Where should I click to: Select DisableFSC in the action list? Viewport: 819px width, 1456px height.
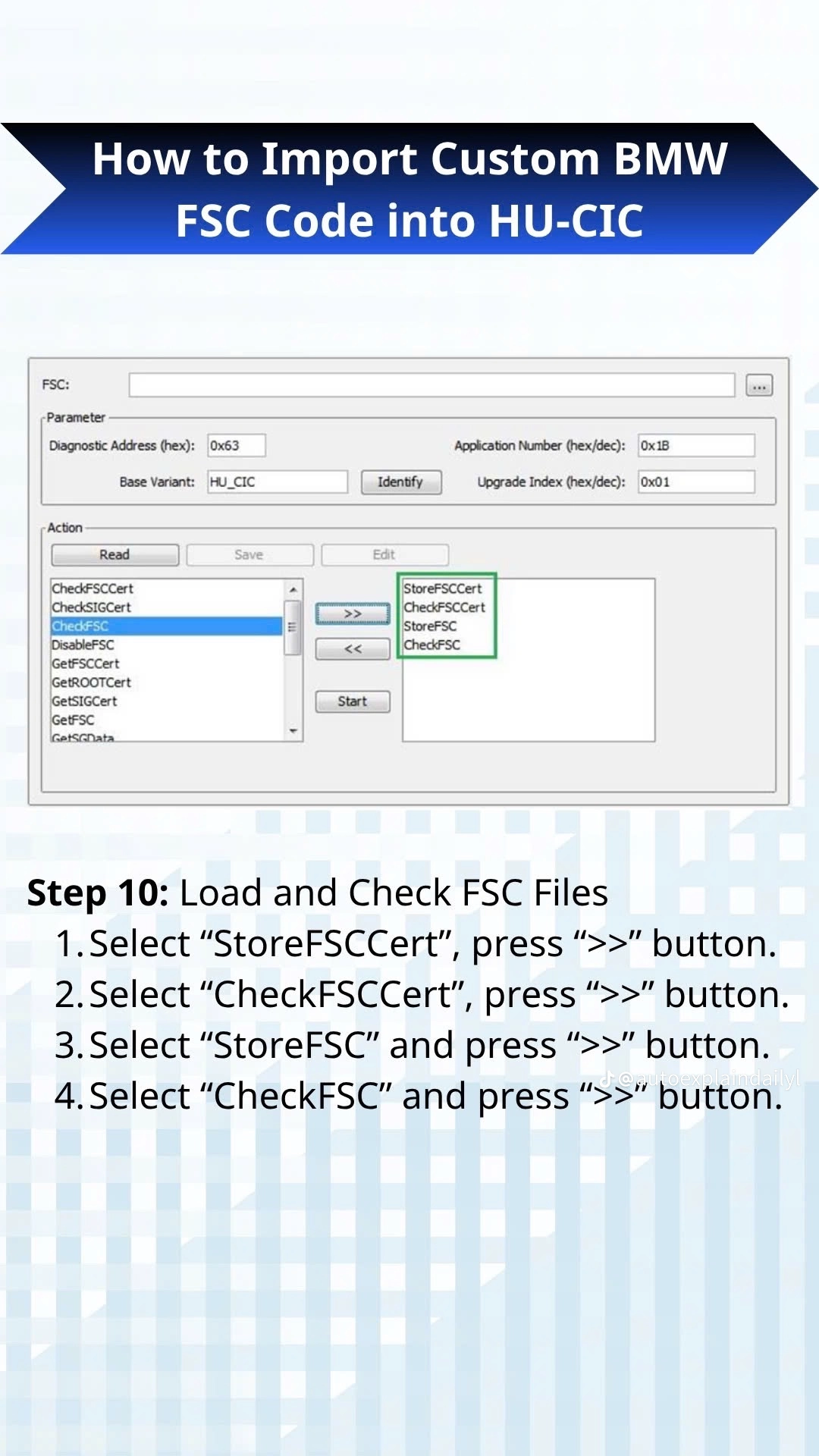tap(83, 645)
